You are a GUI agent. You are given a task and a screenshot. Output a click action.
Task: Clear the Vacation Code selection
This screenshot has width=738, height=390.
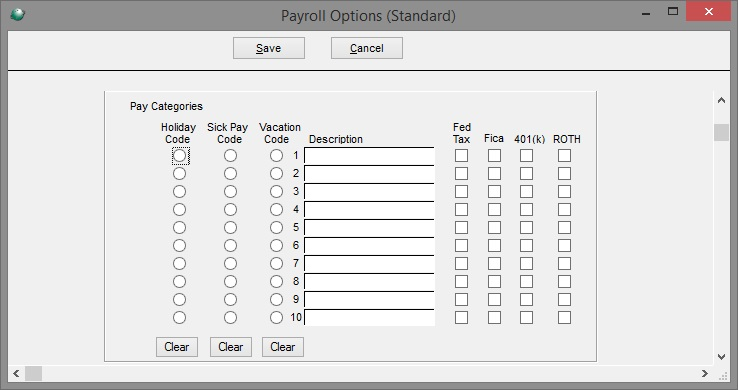pos(283,347)
